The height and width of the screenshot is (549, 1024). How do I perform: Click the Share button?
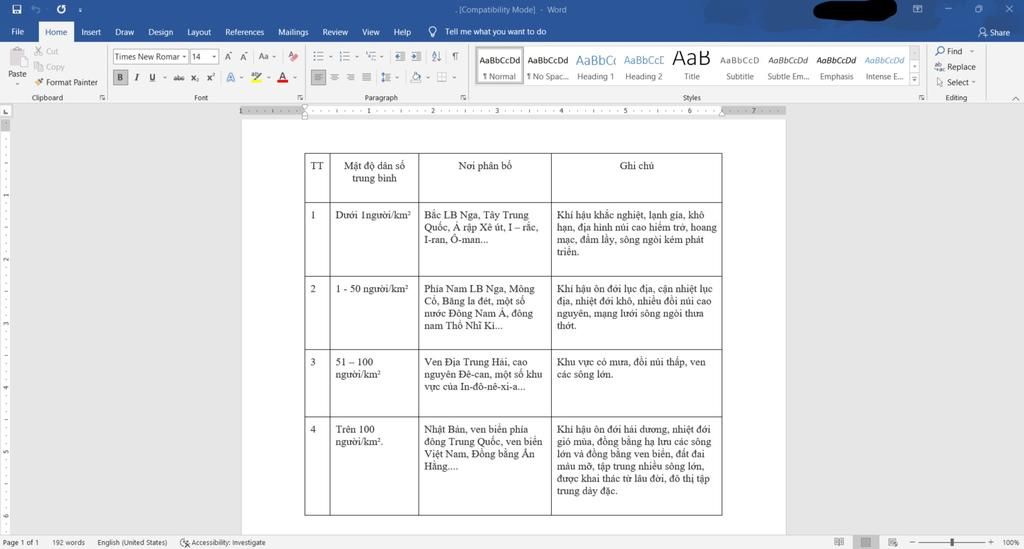[994, 32]
